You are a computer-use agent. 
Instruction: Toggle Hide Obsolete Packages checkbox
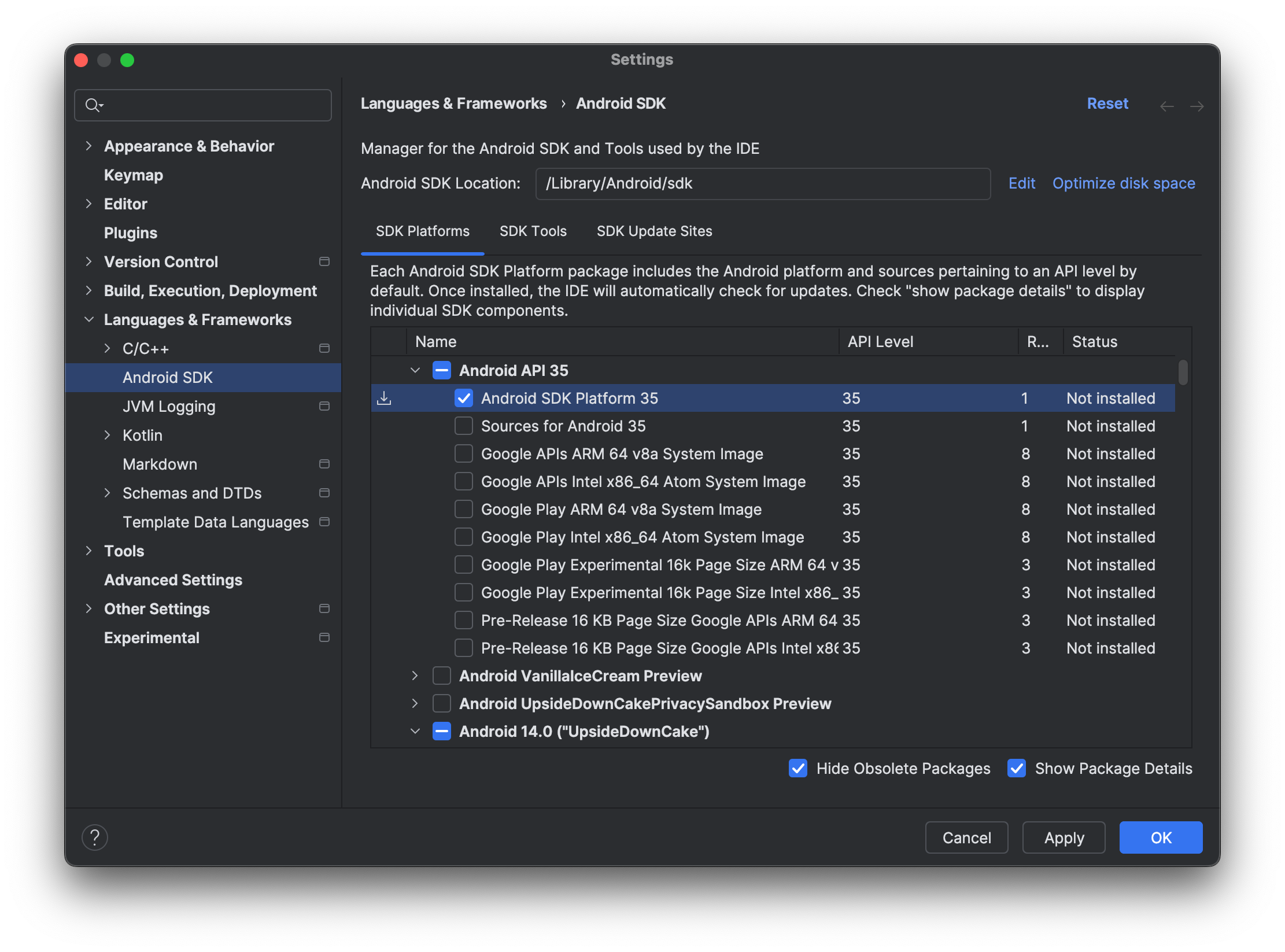(x=797, y=768)
